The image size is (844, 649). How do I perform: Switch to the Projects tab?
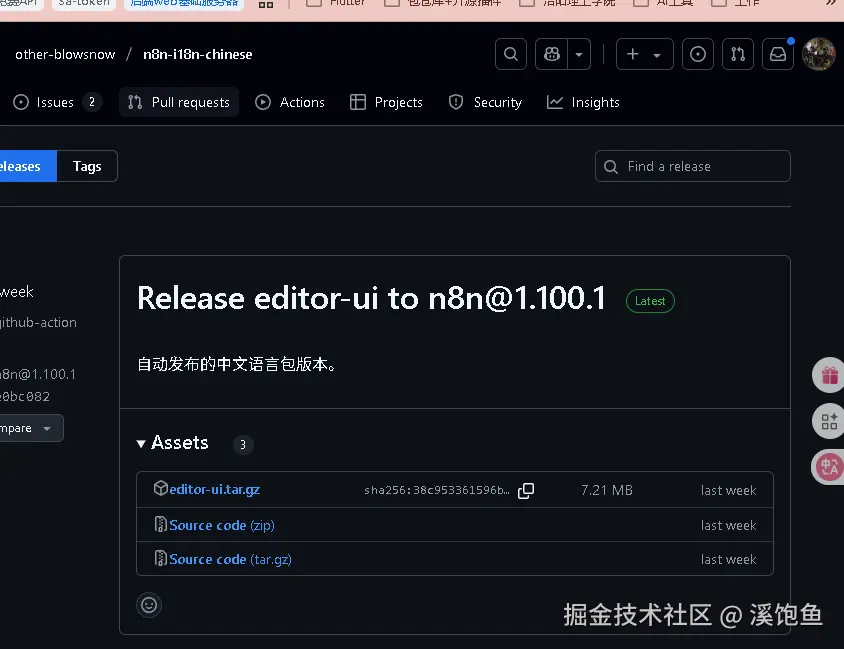click(386, 102)
